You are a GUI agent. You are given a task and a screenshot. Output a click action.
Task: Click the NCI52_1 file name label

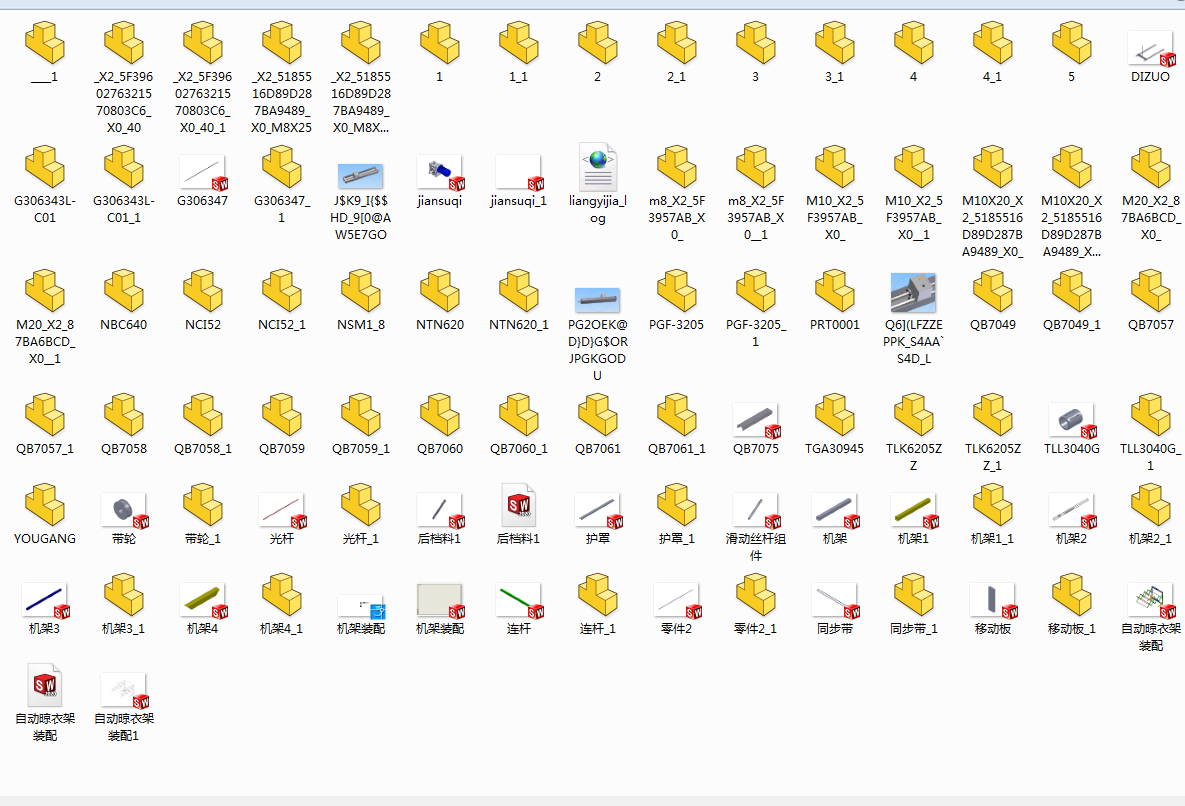click(282, 325)
